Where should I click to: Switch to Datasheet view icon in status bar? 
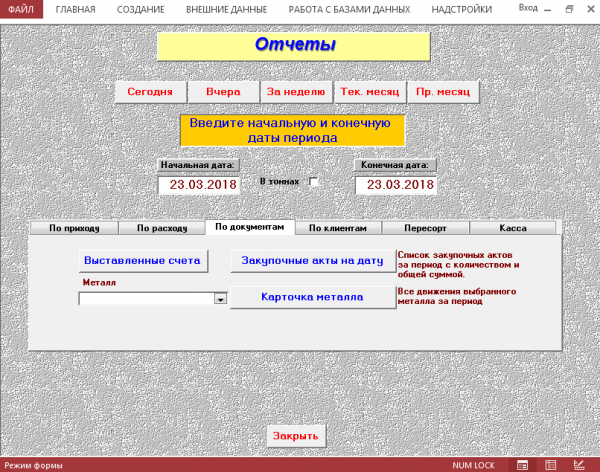point(550,465)
